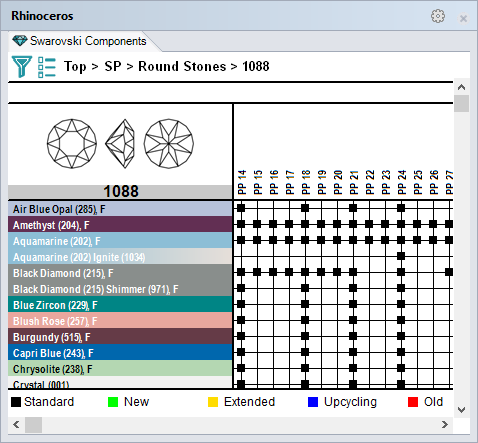Toggle the list view icon
Image resolution: width=478 pixels, height=443 pixels.
[x=47, y=67]
